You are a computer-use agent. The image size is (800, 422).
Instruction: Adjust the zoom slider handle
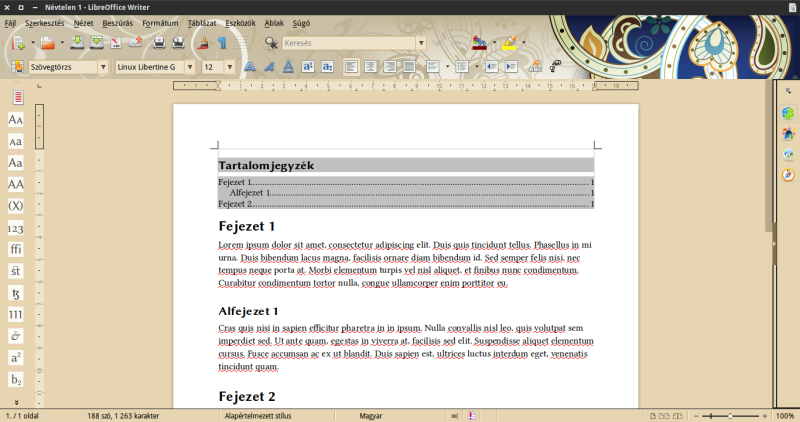730,416
